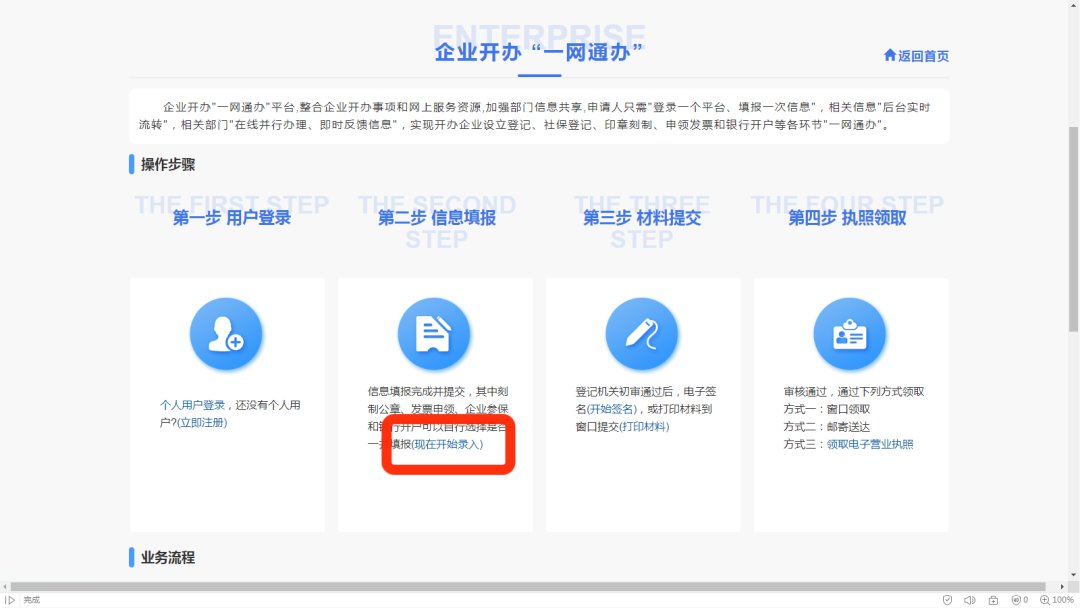This screenshot has width=1080, height=608.
Task: Click the user login icon with plus sign
Action: 226,334
